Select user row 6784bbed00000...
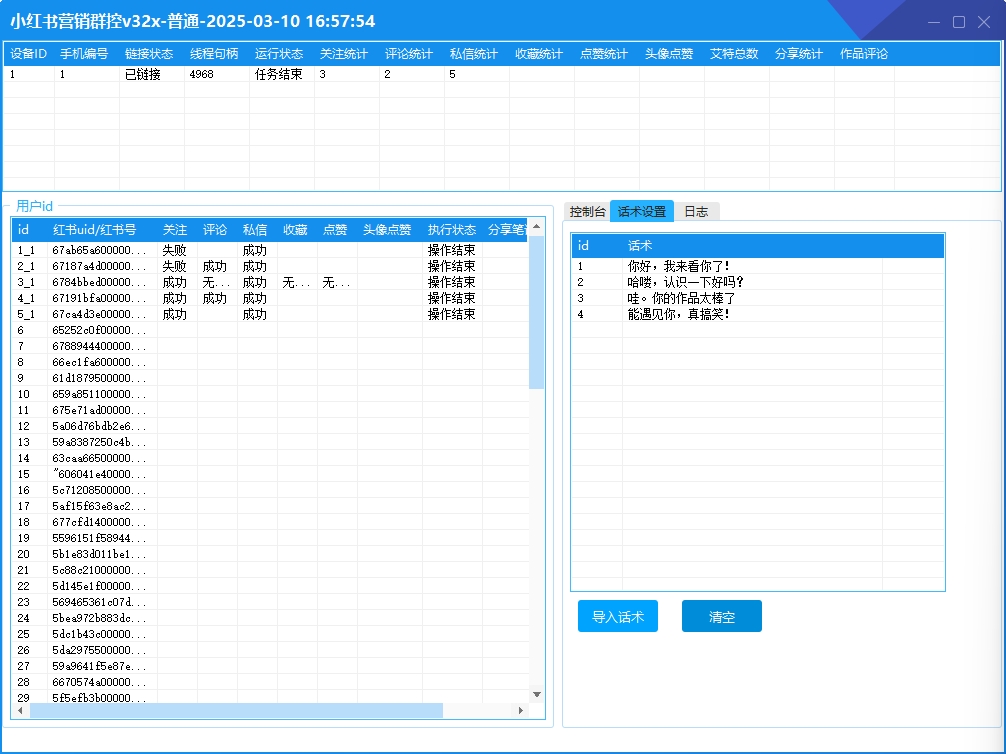The height and width of the screenshot is (754, 1006). 269,282
